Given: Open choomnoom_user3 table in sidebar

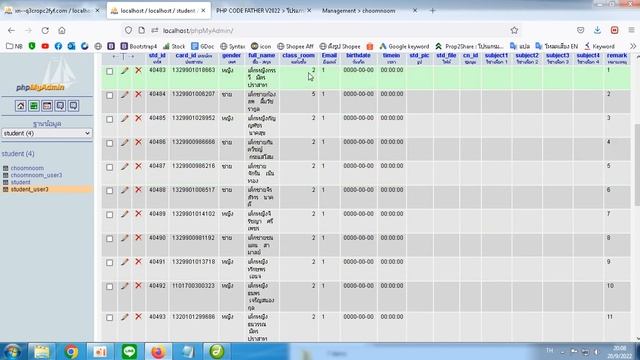Looking at the screenshot, I should point(36,175).
